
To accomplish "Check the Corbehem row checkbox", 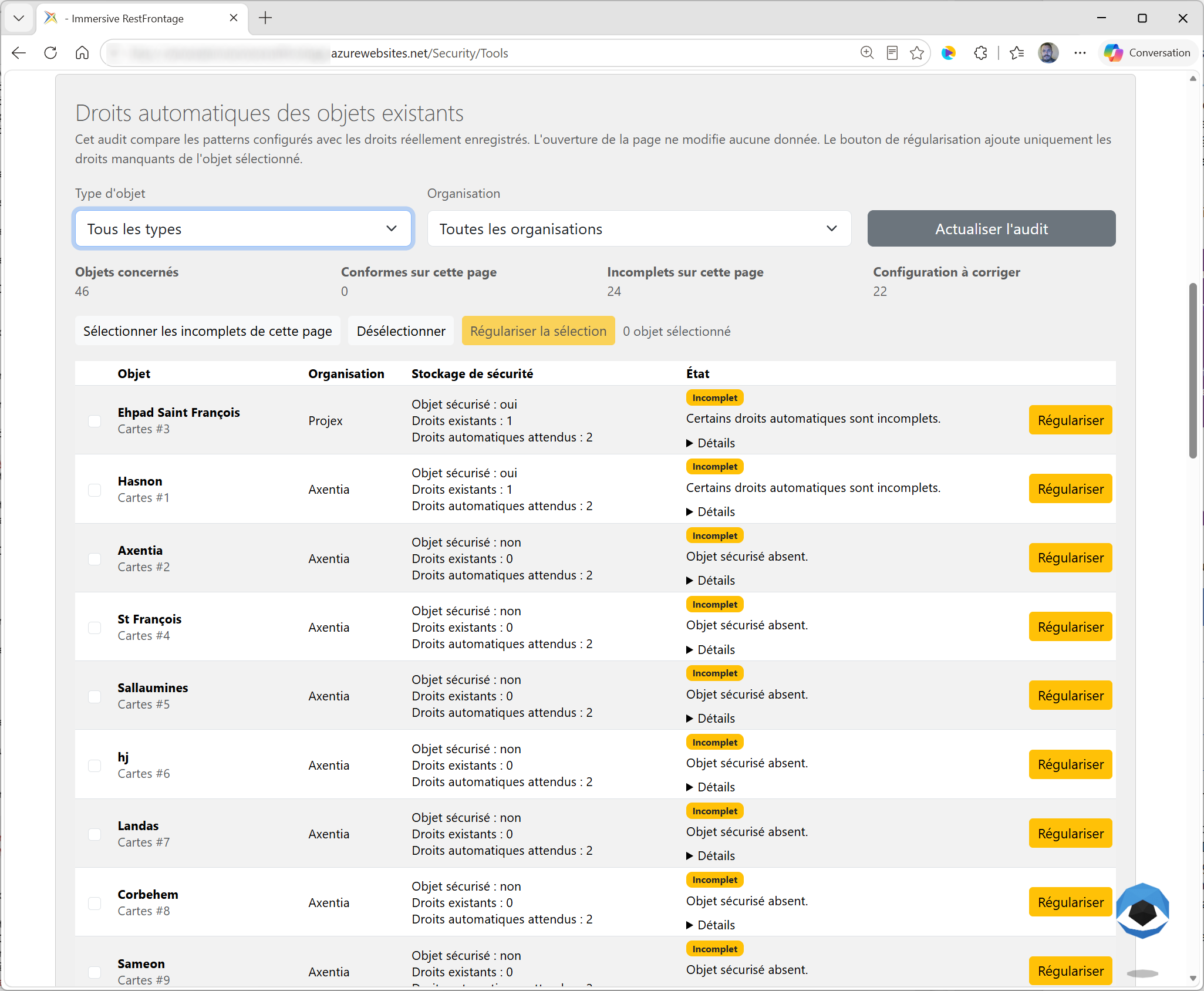I will point(95,903).
